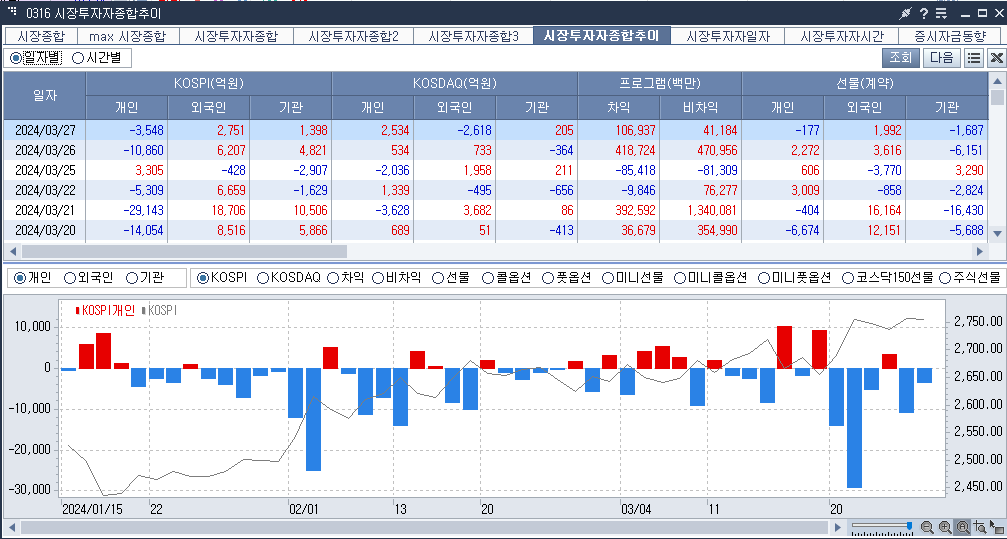Select the 개인 investor radio button
1007x539 pixels.
(x=20, y=278)
